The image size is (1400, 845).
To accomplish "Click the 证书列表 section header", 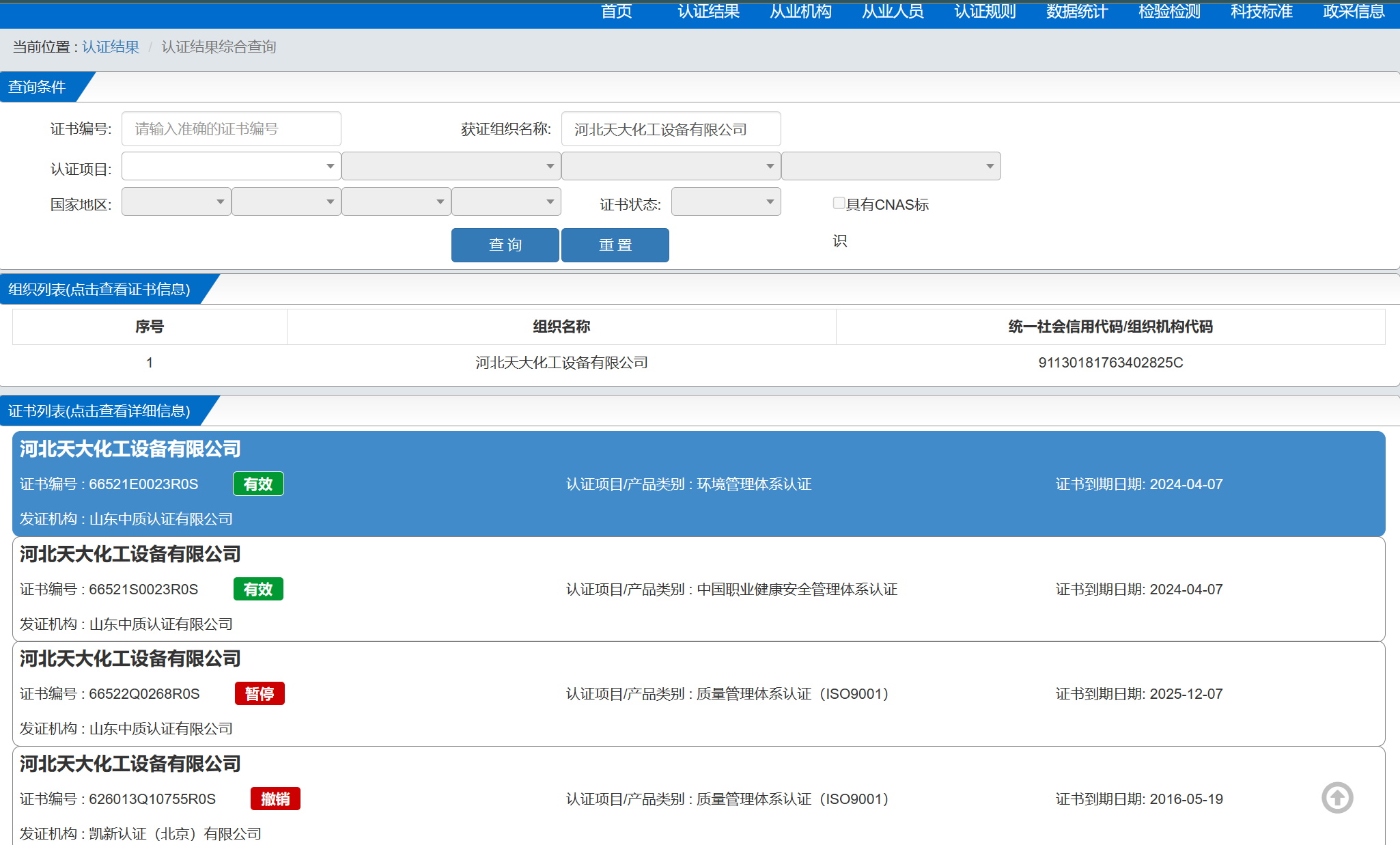I will 100,411.
